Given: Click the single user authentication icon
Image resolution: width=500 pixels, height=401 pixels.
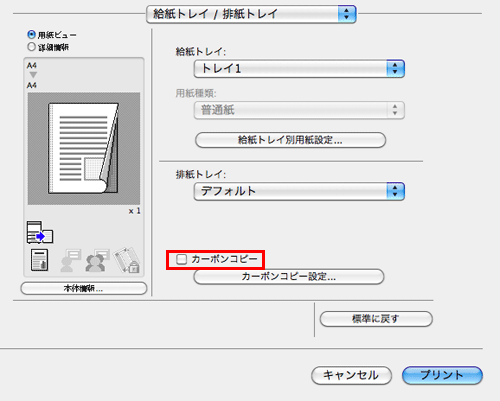Looking at the screenshot, I should pos(70,260).
